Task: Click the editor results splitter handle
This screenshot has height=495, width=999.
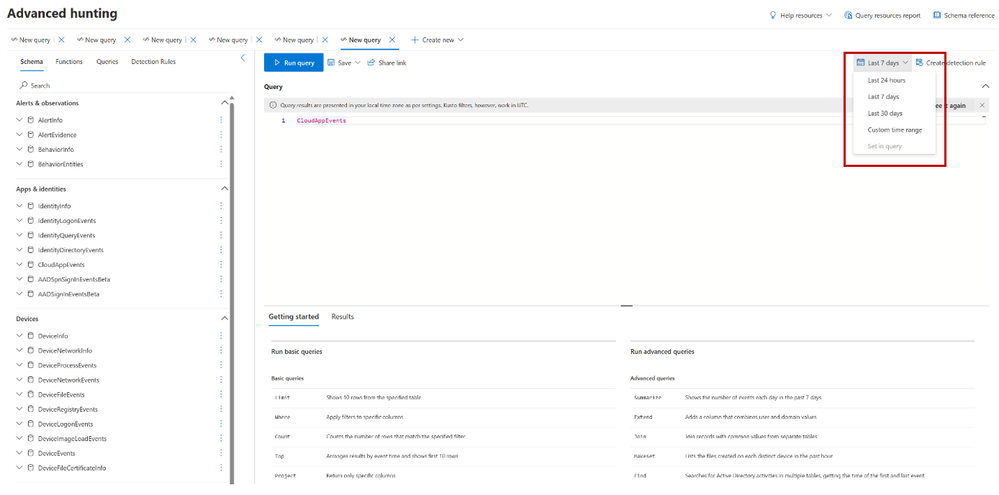Action: pos(626,306)
